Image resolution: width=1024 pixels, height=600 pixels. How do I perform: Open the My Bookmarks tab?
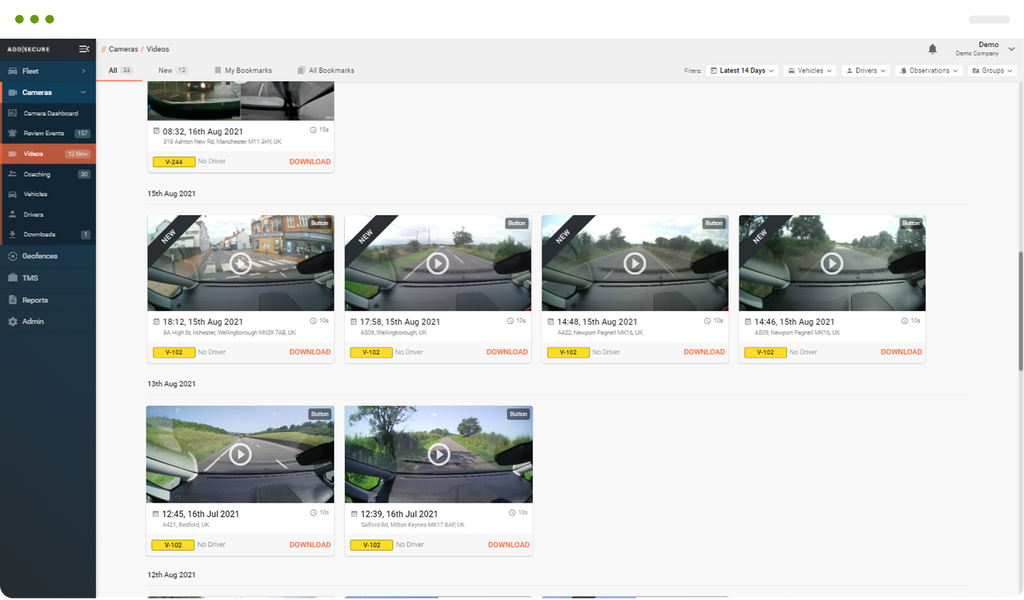[x=243, y=71]
